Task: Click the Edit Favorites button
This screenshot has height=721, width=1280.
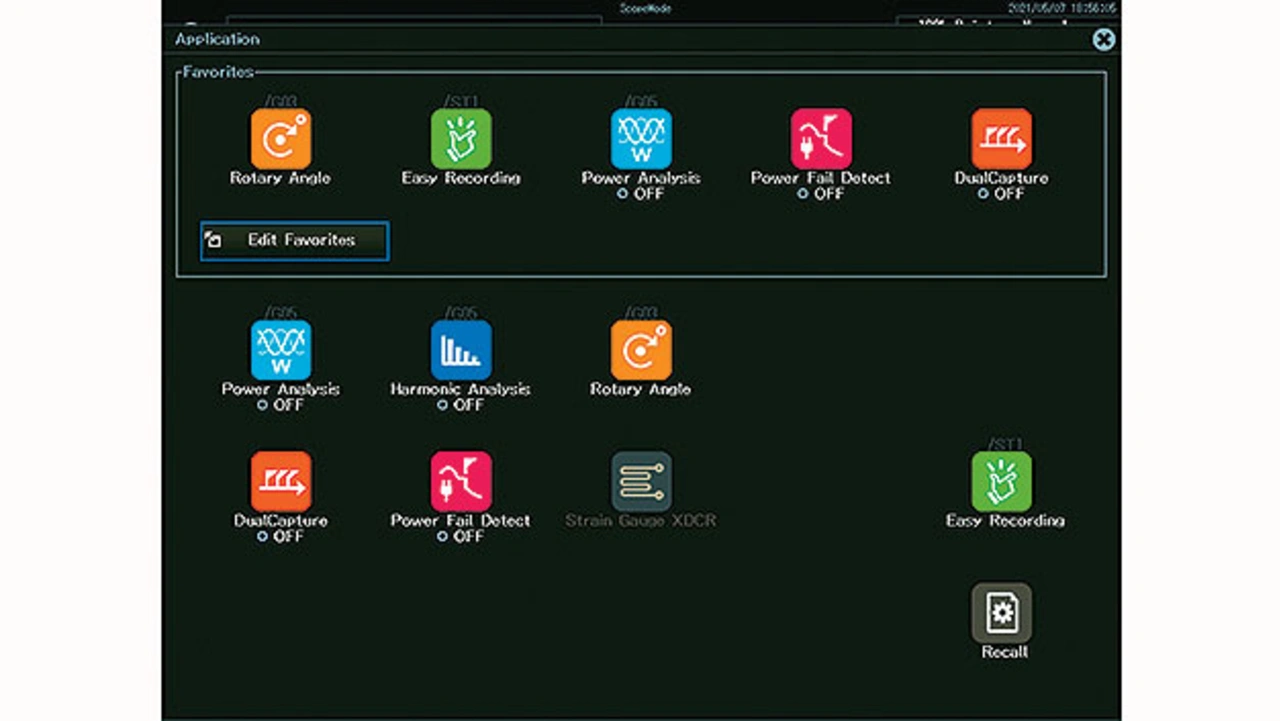Action: 294,241
